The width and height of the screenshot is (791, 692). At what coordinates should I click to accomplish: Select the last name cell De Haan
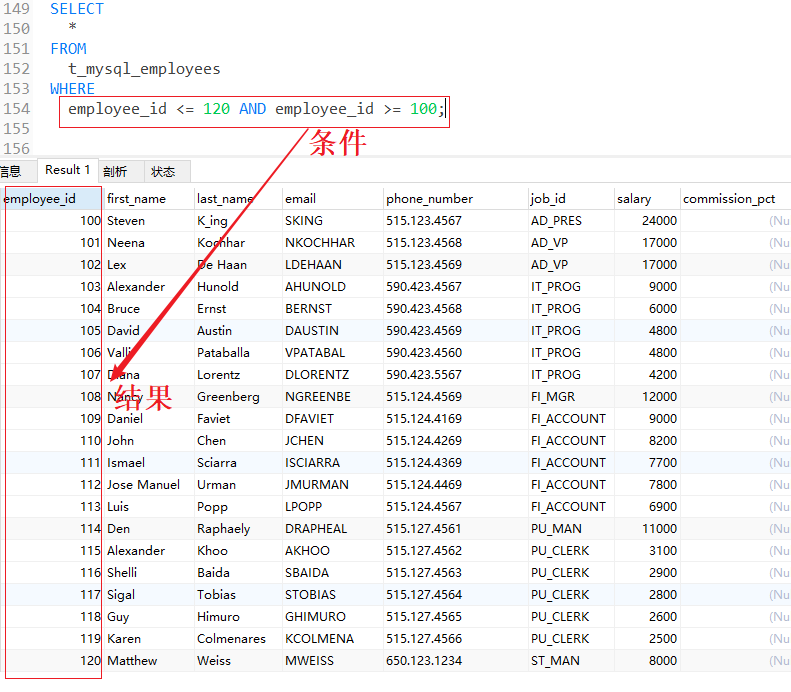238,265
